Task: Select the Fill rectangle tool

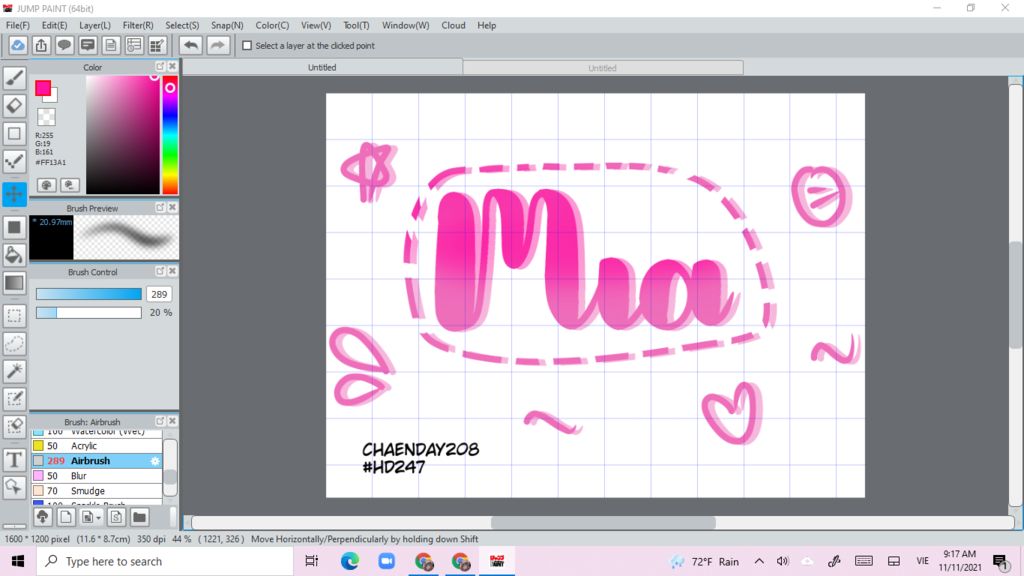Action: pyautogui.click(x=14, y=227)
